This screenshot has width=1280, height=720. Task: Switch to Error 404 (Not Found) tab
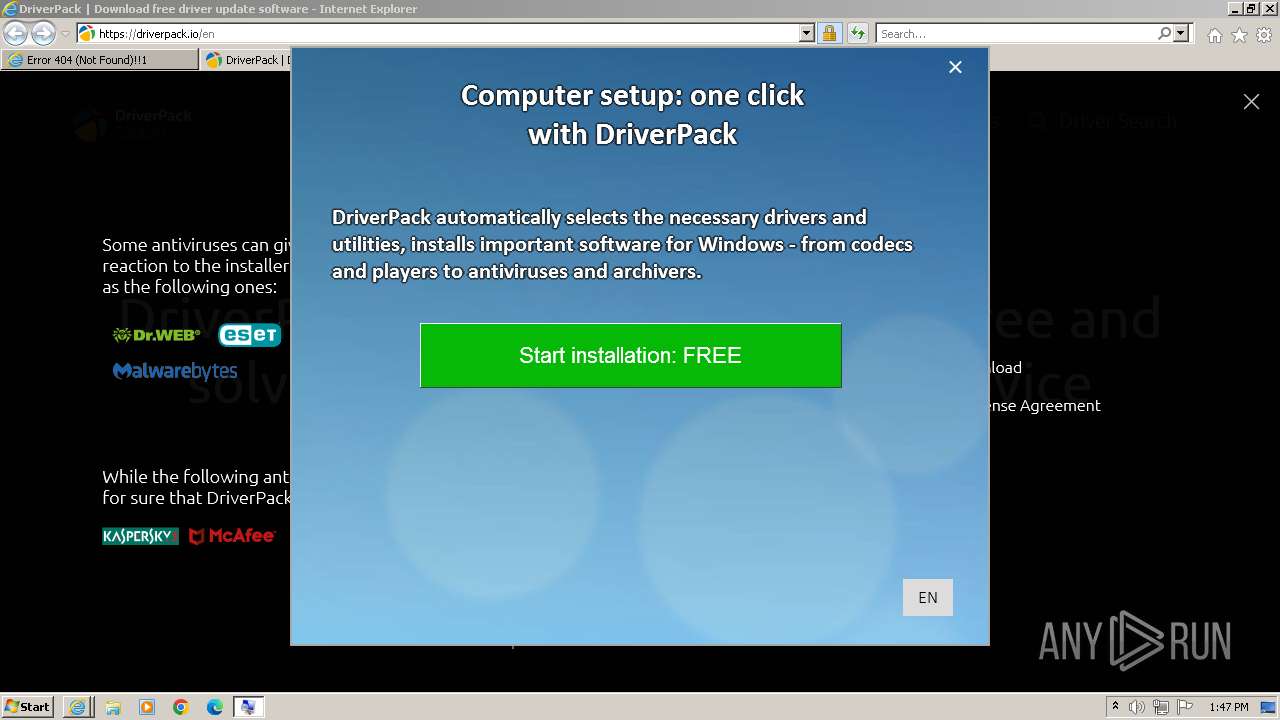(x=99, y=60)
